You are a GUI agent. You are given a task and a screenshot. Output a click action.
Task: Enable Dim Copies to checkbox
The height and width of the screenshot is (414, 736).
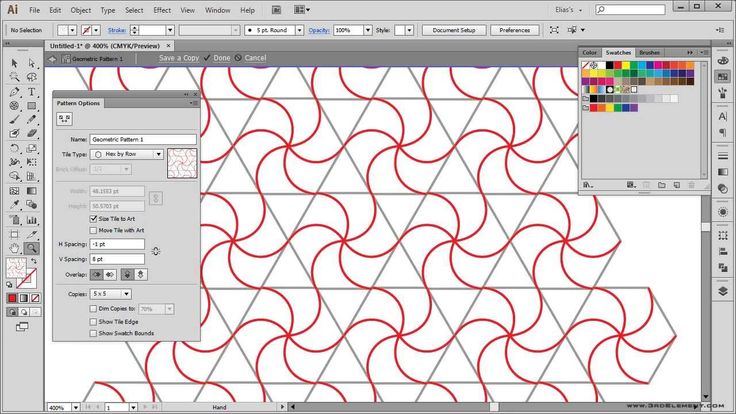pyautogui.click(x=93, y=309)
